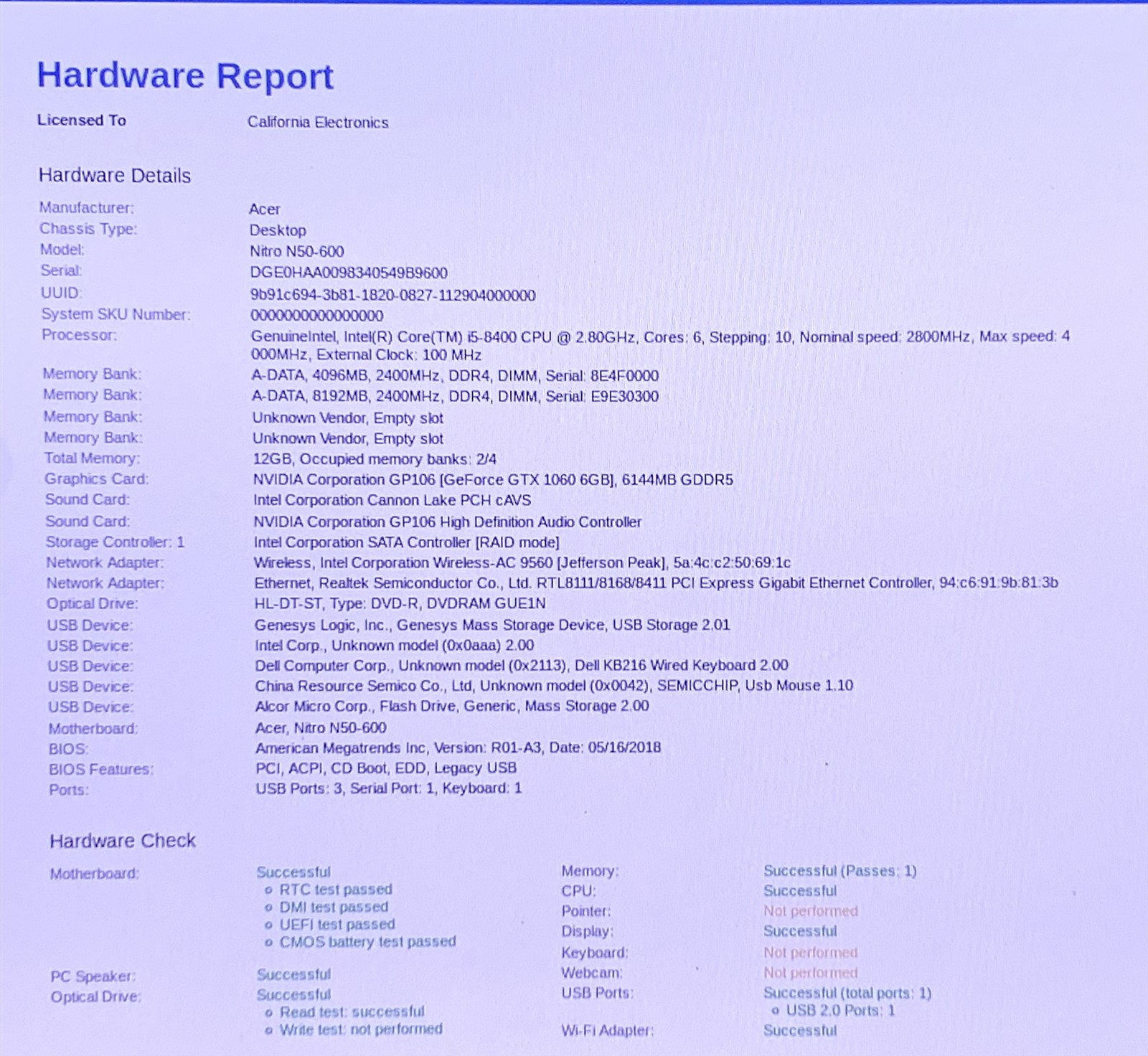
Task: Click the A-DATA 4096MB memory bank entry
Action: coord(455,375)
